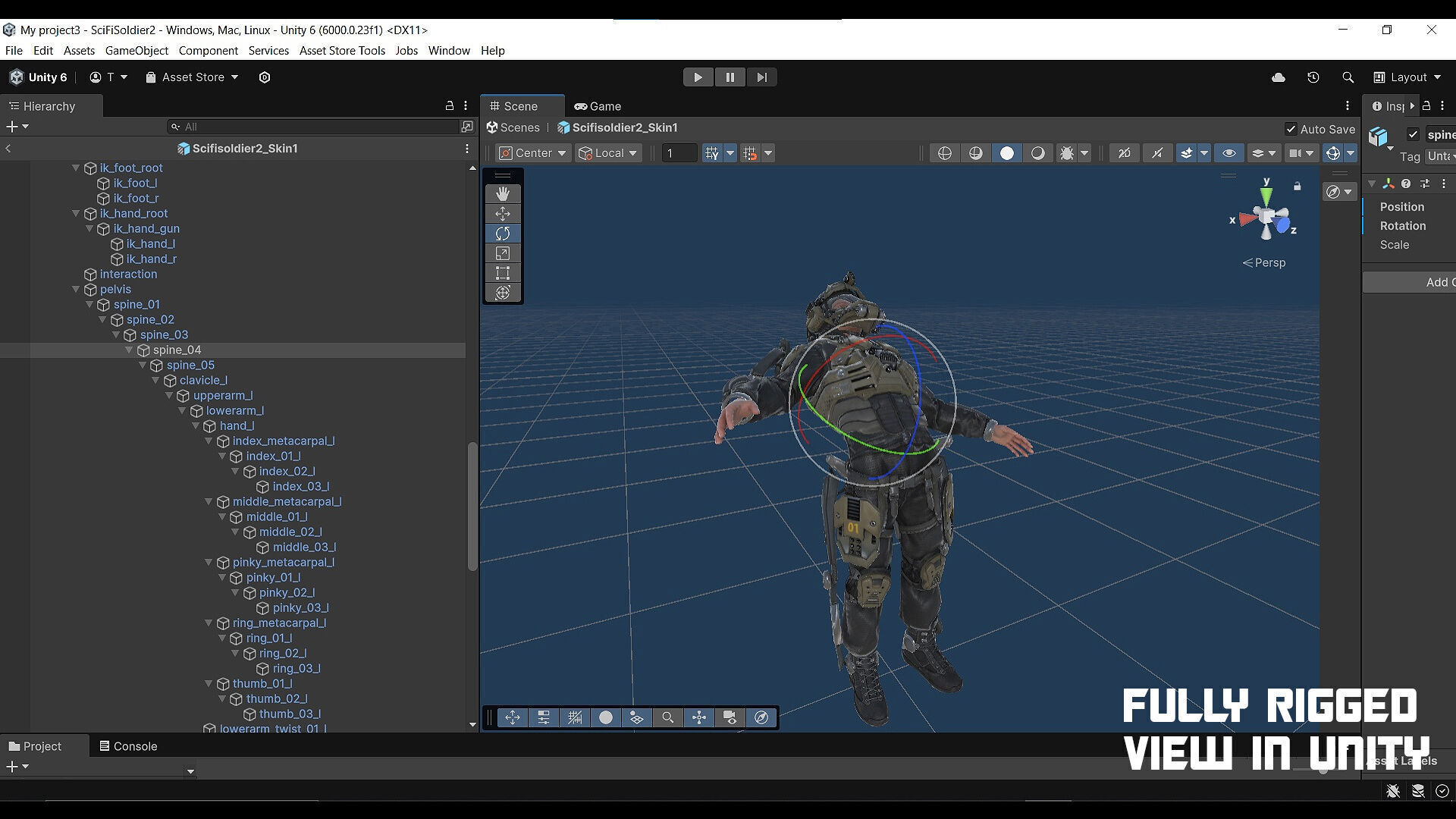Image resolution: width=1456 pixels, height=819 pixels.
Task: Select the interaction object
Action: (x=128, y=274)
